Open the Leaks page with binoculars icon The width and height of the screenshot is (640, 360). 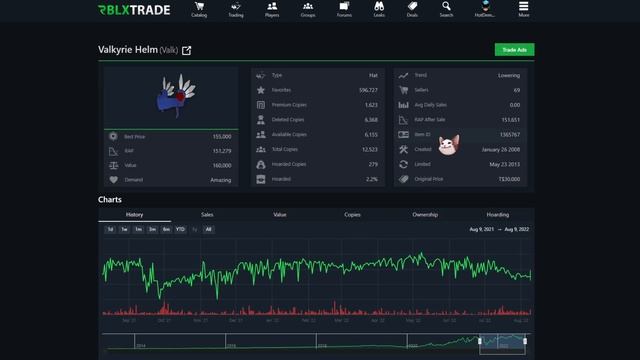click(x=379, y=9)
